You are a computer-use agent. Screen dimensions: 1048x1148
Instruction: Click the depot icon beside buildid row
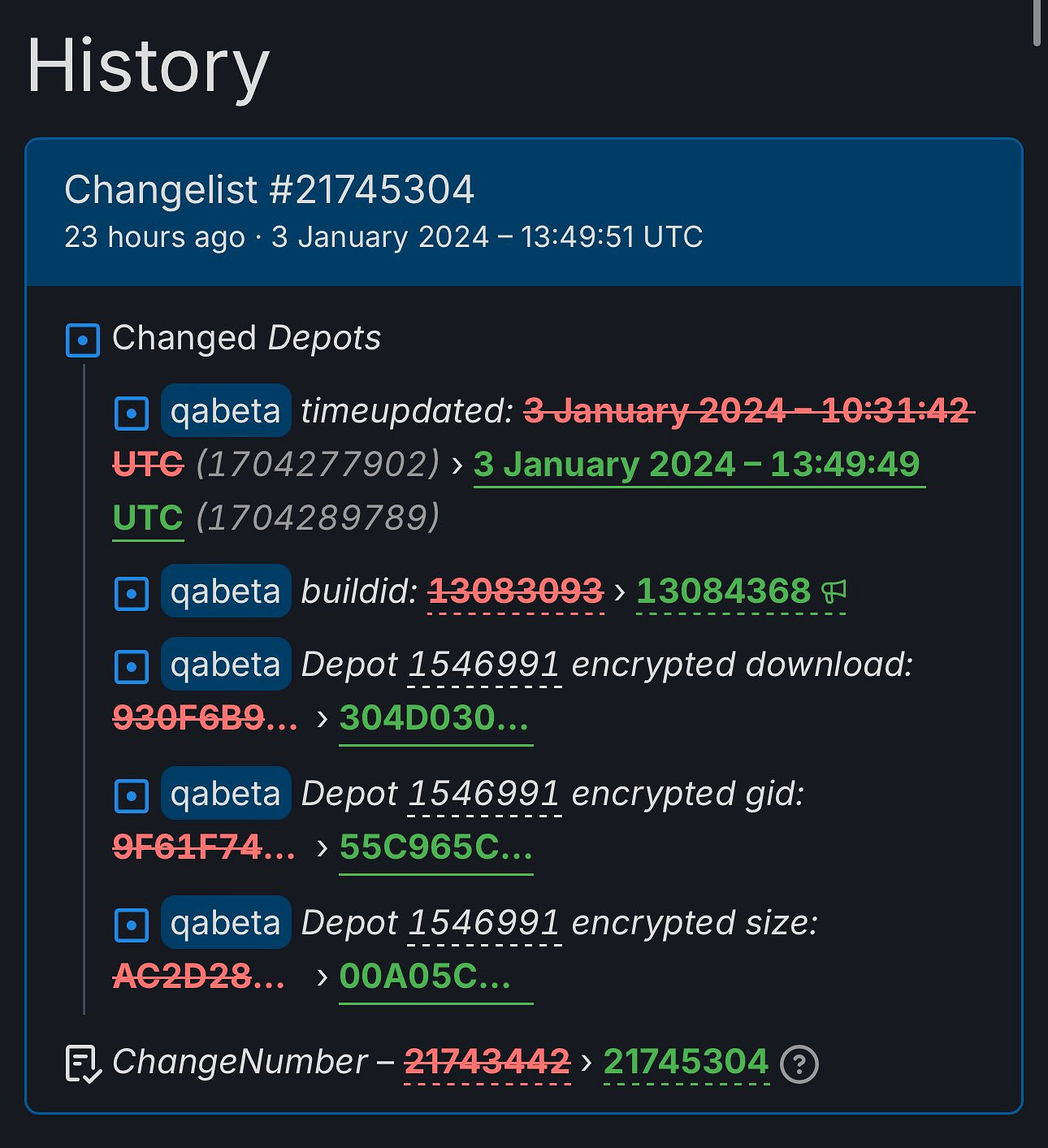[x=132, y=594]
